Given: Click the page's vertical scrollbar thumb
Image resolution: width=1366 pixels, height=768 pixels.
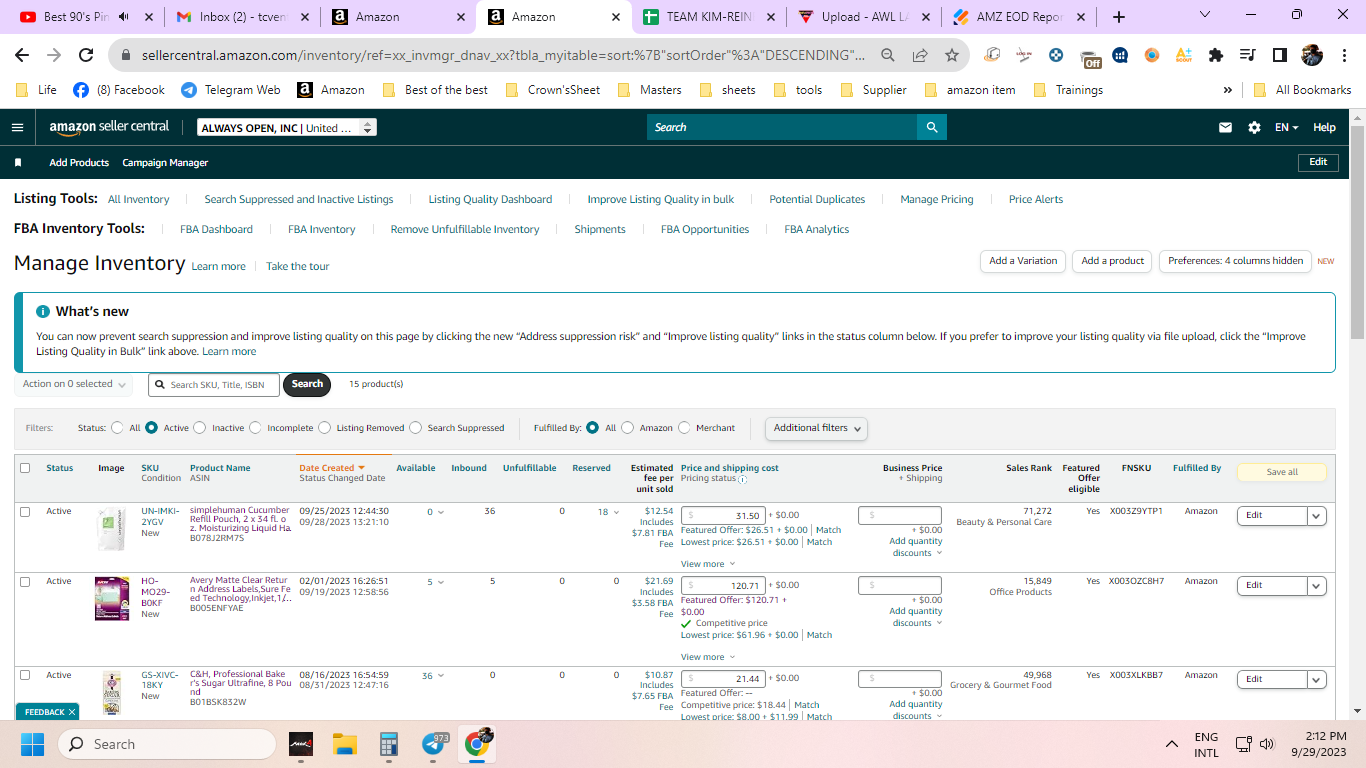Looking at the screenshot, I should pos(1357,232).
